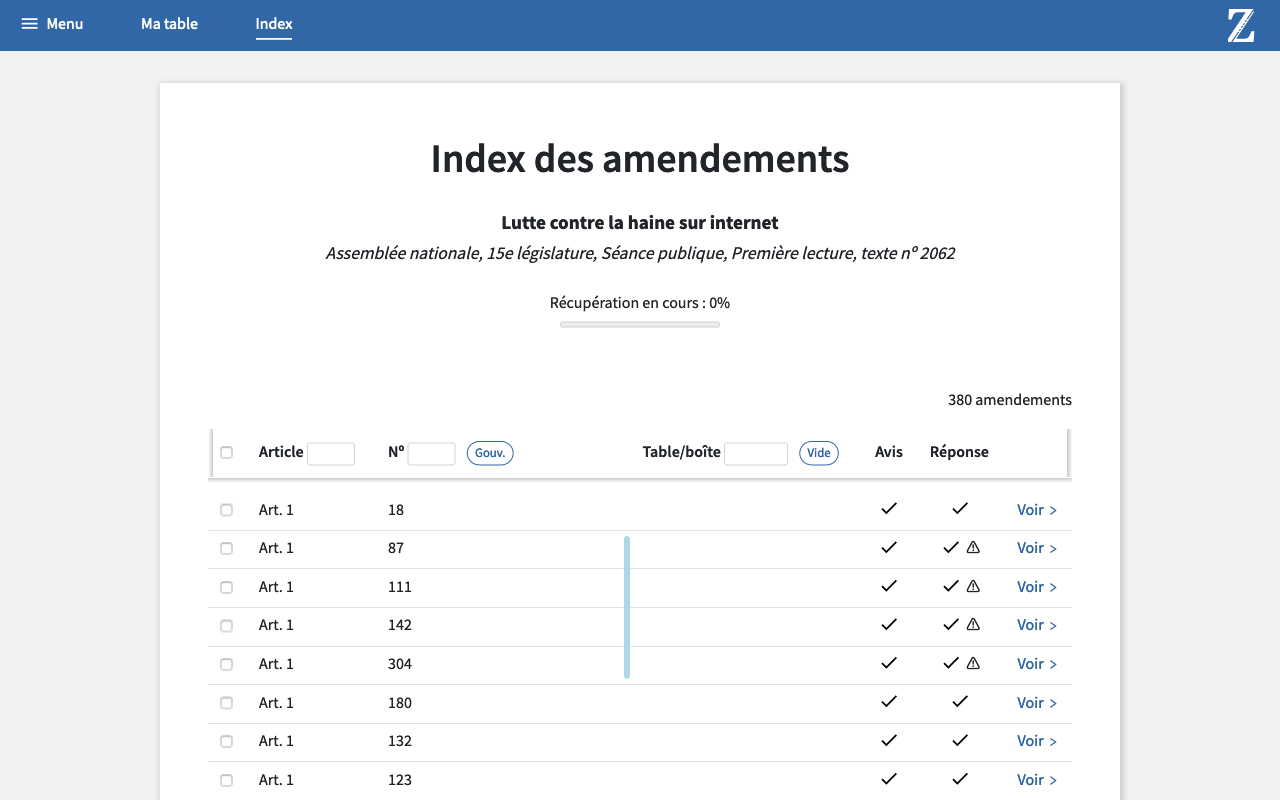Click warning triangle on amendment 87
Viewport: 1280px width, 800px height.
point(973,548)
